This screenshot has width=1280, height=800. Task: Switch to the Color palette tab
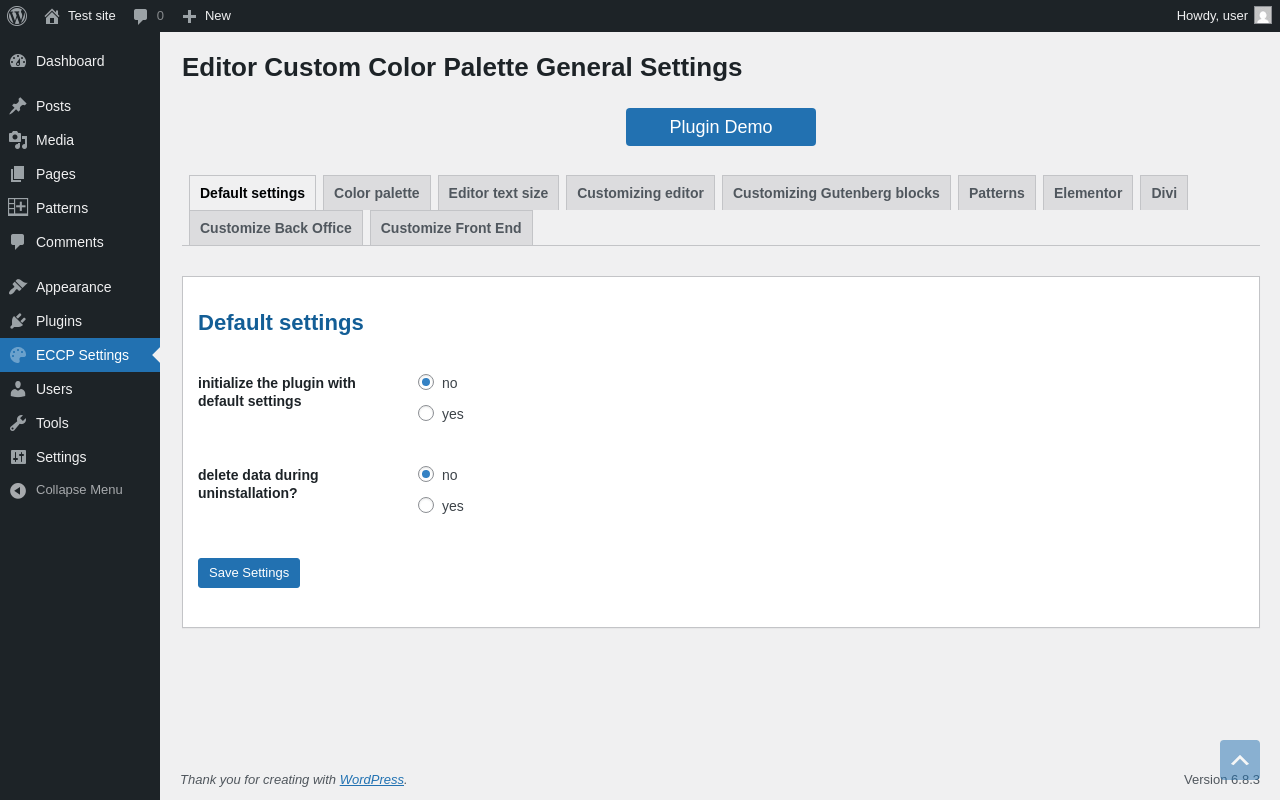point(376,193)
